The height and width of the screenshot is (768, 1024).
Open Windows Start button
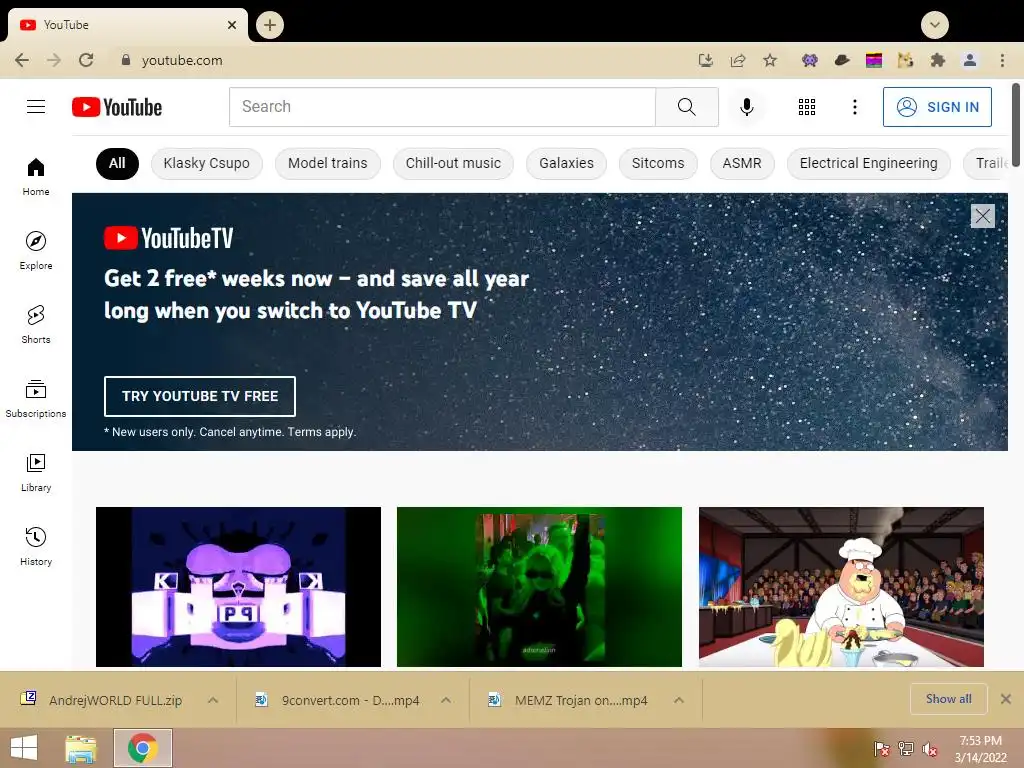(x=24, y=748)
